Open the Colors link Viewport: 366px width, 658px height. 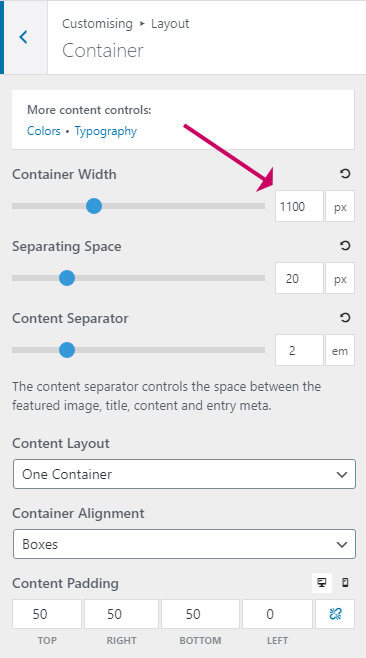[44, 131]
